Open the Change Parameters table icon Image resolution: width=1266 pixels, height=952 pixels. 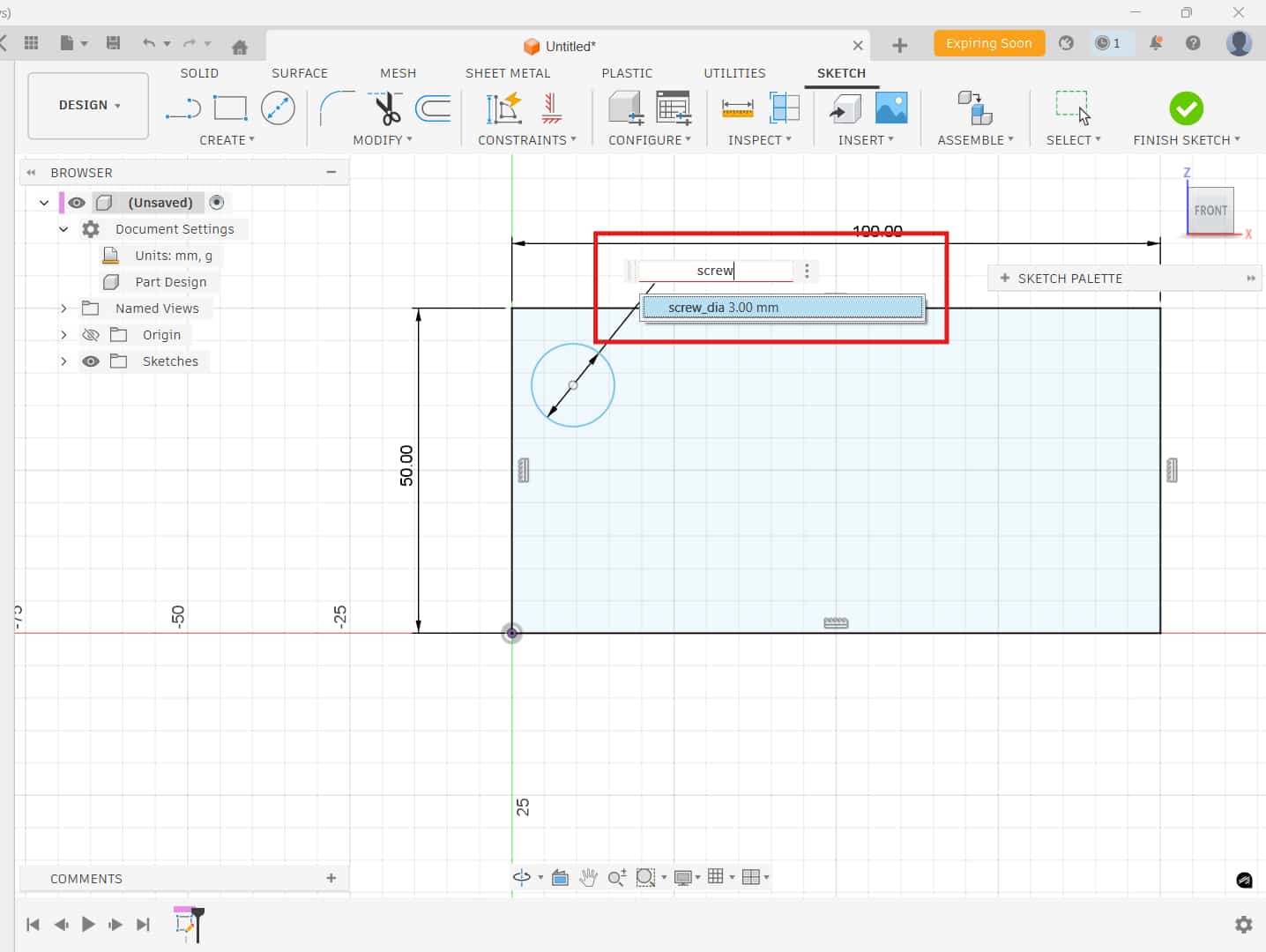[x=674, y=108]
